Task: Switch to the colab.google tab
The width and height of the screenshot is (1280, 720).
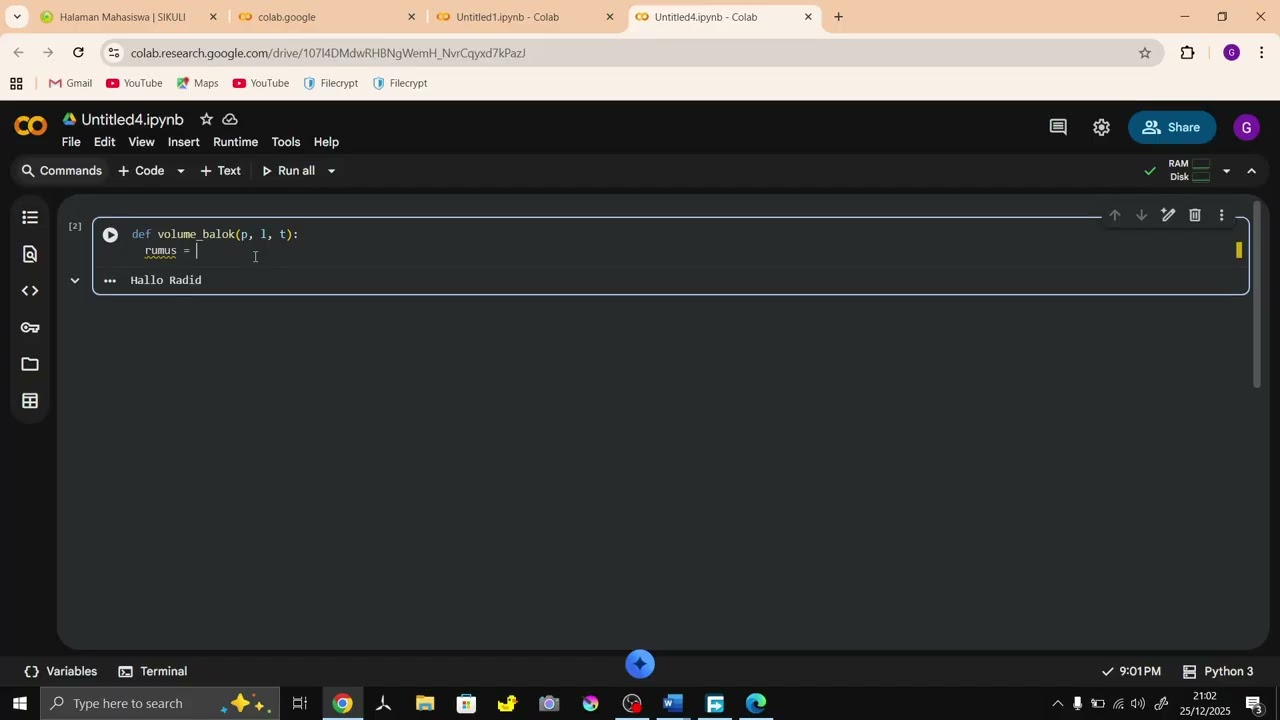Action: pos(326,17)
